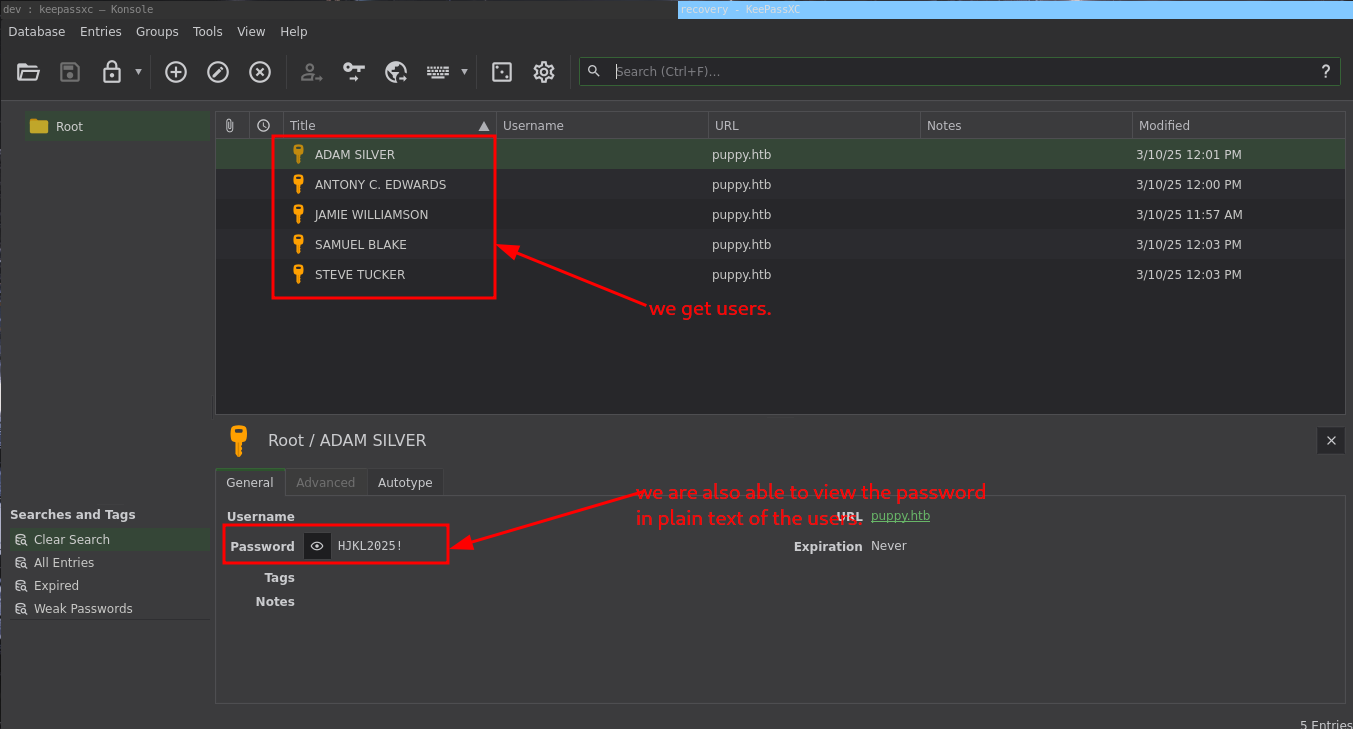Expand the Auto-Type keyboard dropdown arrow

tap(464, 72)
